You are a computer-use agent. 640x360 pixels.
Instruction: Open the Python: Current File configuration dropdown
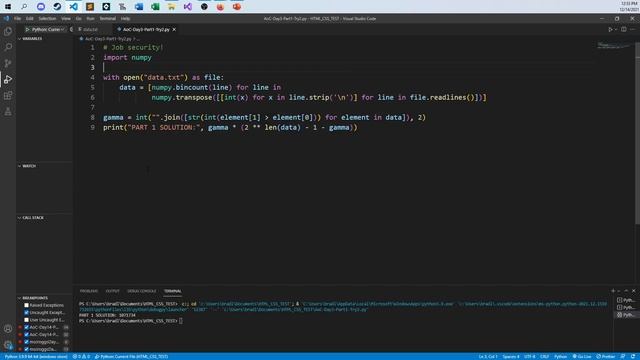coord(48,29)
